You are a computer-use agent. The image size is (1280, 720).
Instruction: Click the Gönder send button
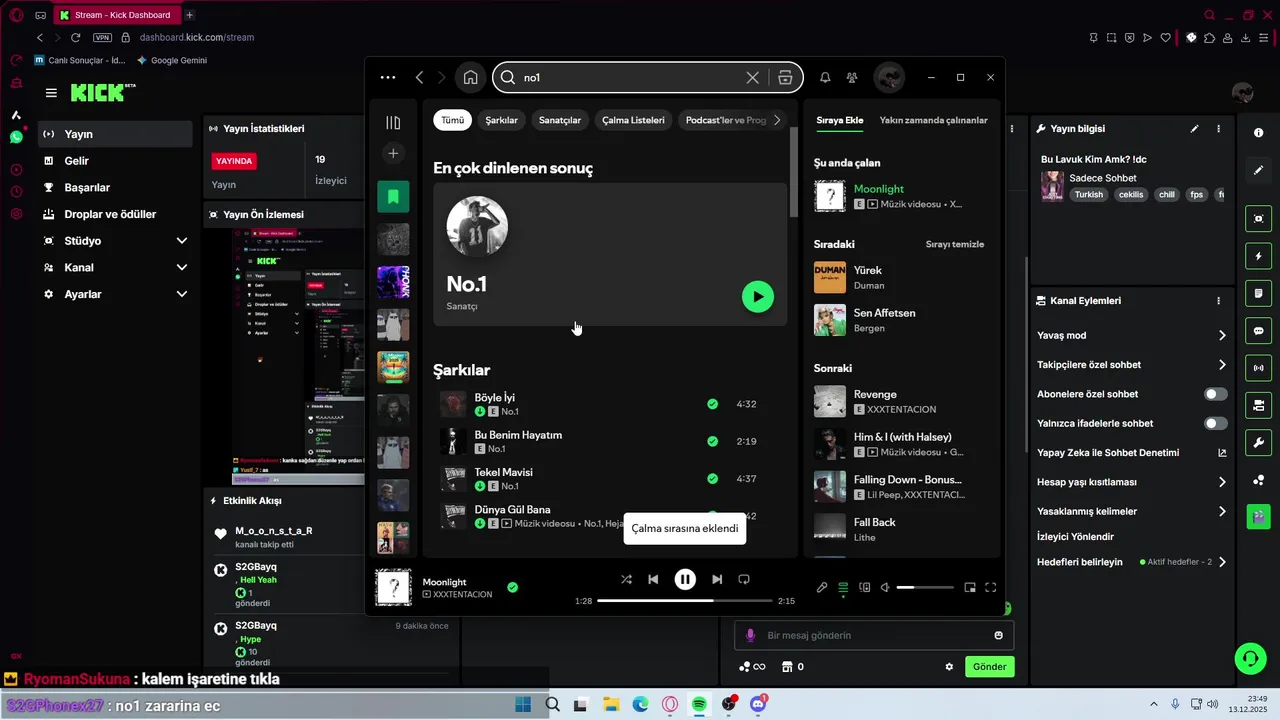(x=989, y=667)
